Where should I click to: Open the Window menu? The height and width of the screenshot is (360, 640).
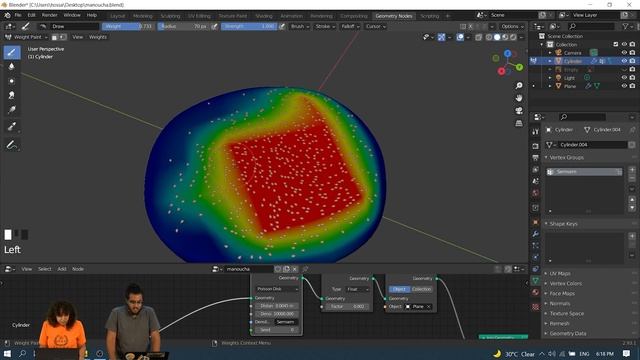coord(72,15)
